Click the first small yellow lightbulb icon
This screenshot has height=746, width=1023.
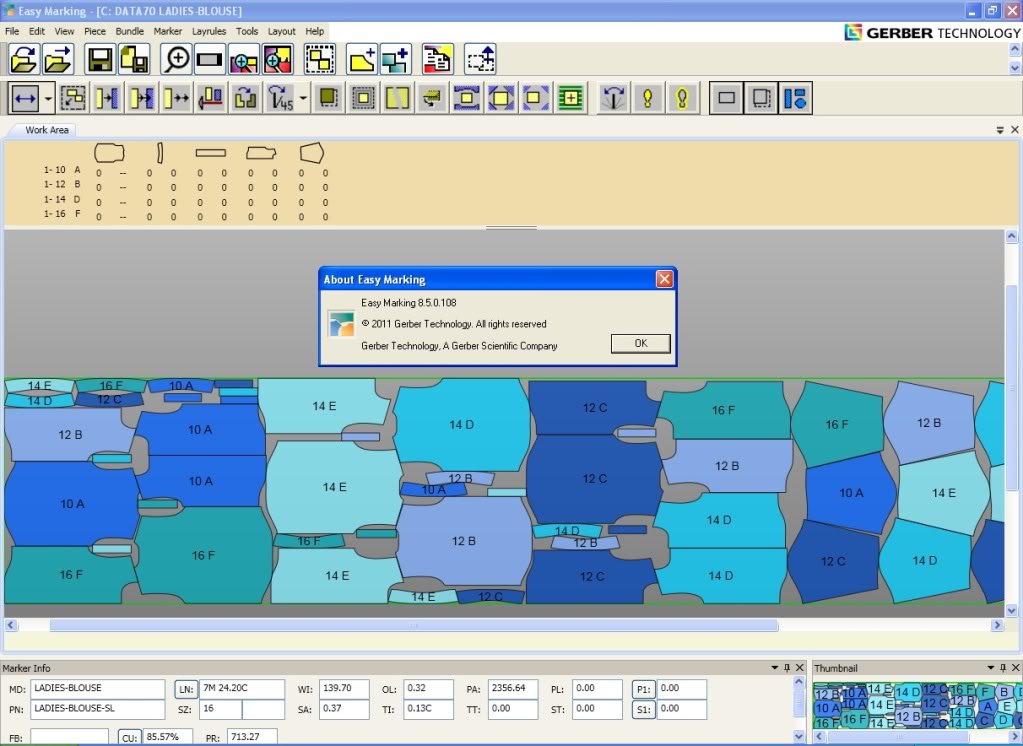(x=648, y=99)
